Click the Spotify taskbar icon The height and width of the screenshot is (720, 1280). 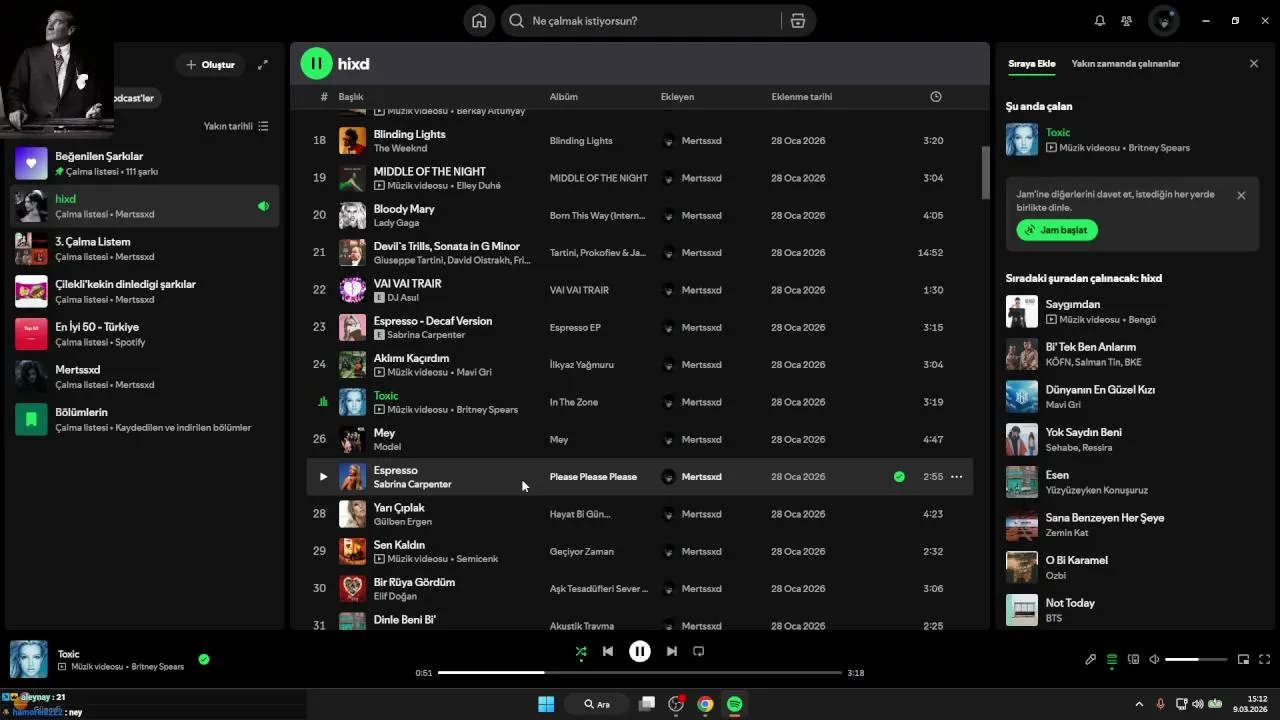pos(734,704)
